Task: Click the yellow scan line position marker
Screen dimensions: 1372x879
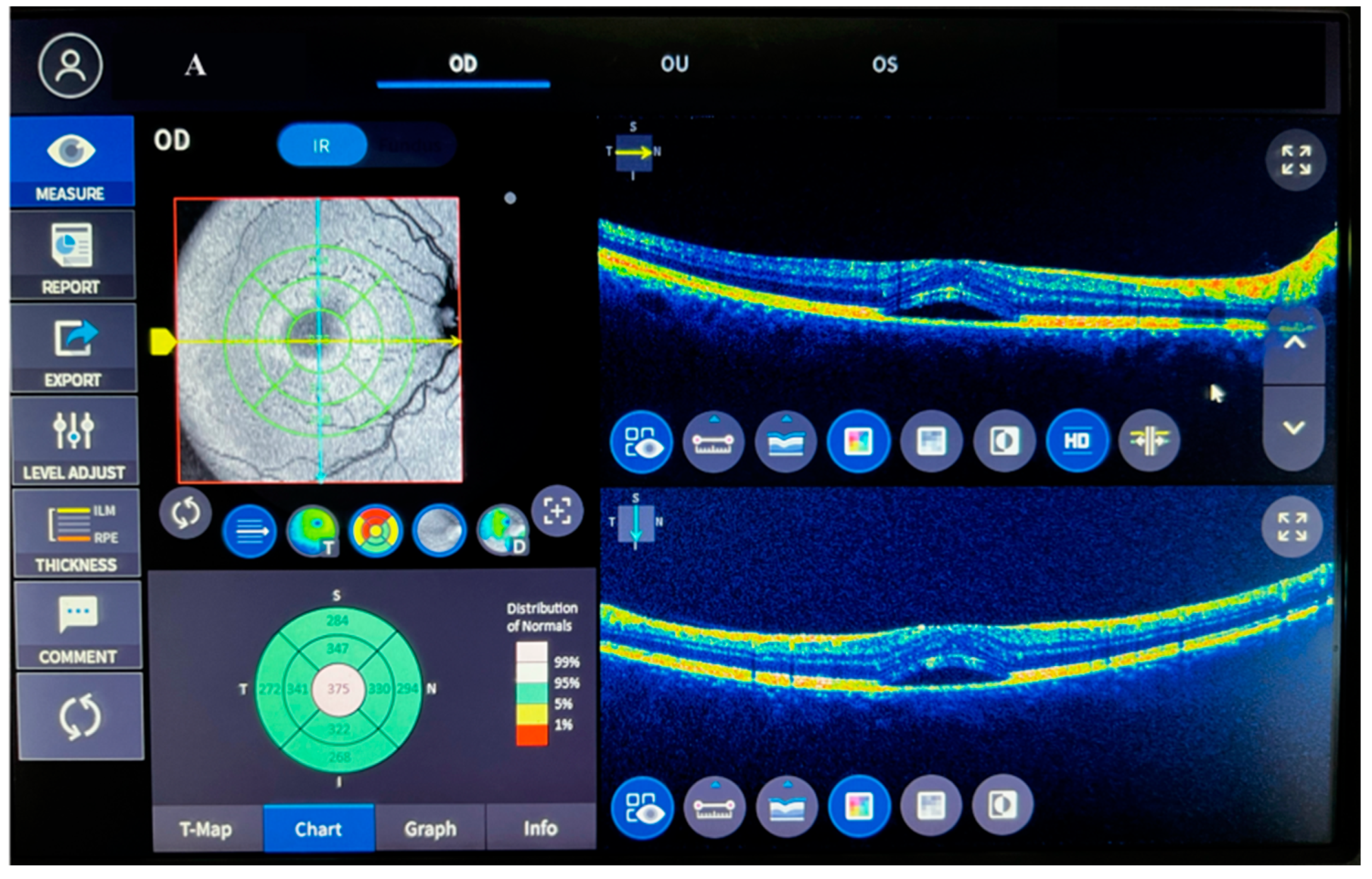Action: (162, 342)
